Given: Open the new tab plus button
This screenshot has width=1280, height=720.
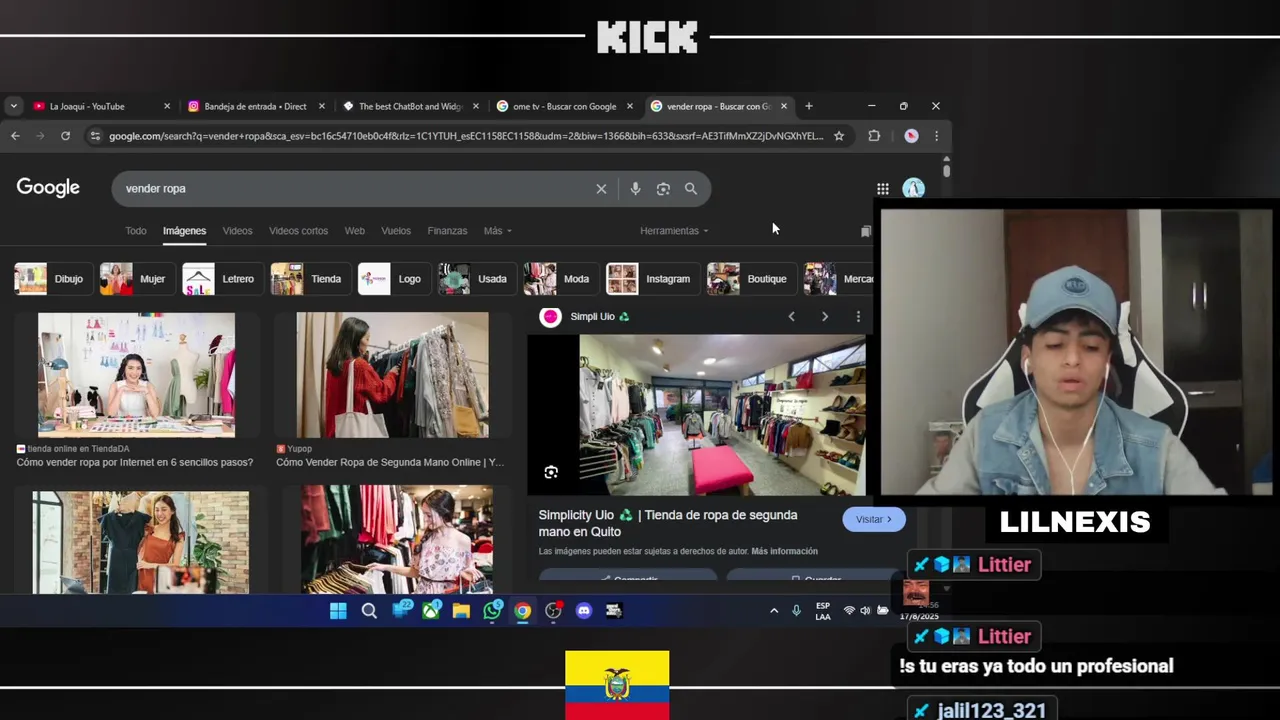Looking at the screenshot, I should (x=809, y=106).
